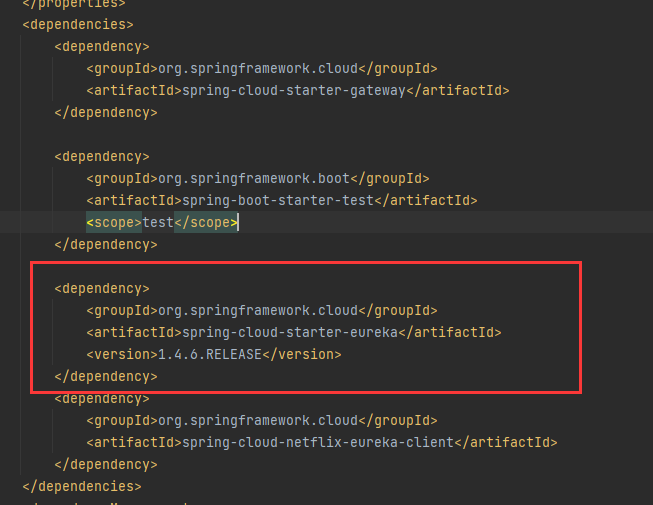Click the opening <scope> tag
Image resolution: width=653 pixels, height=505 pixels.
tap(114, 223)
